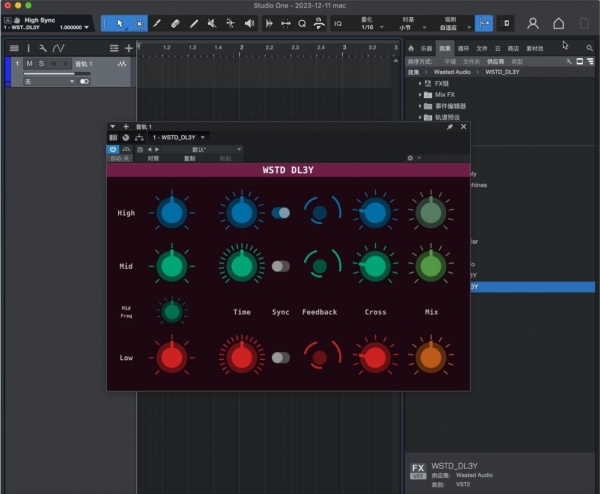Image resolution: width=600 pixels, height=494 pixels.
Task: Select the Eraser tool
Action: point(175,23)
